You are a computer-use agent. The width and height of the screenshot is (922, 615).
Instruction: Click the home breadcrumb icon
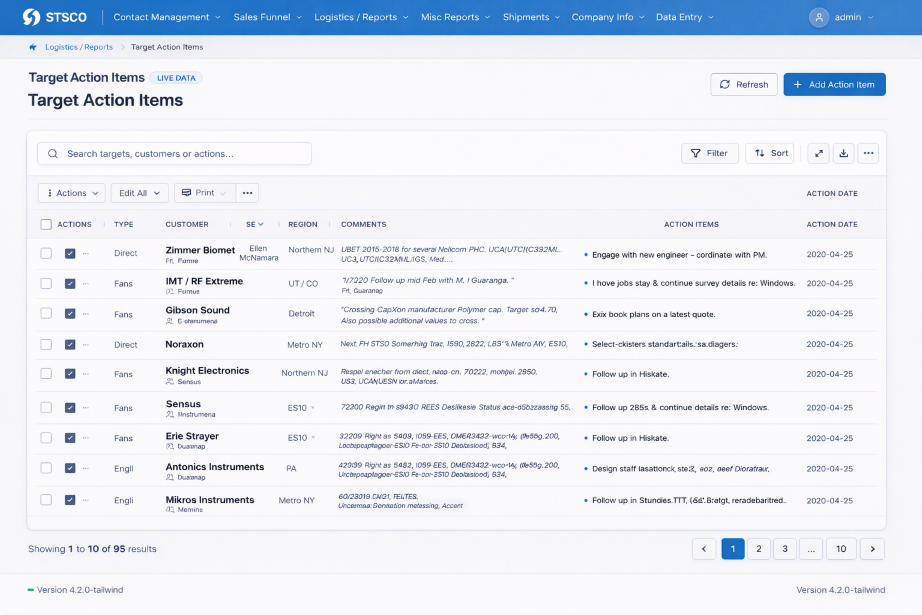point(33,47)
